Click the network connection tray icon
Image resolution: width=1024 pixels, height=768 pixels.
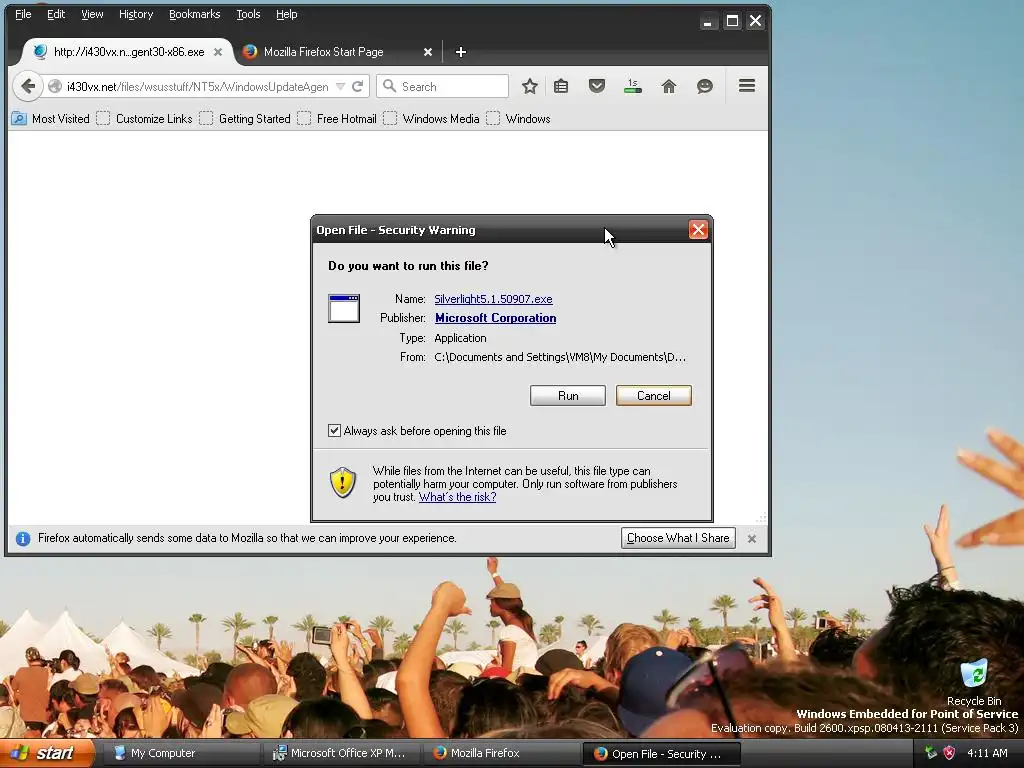[x=930, y=753]
